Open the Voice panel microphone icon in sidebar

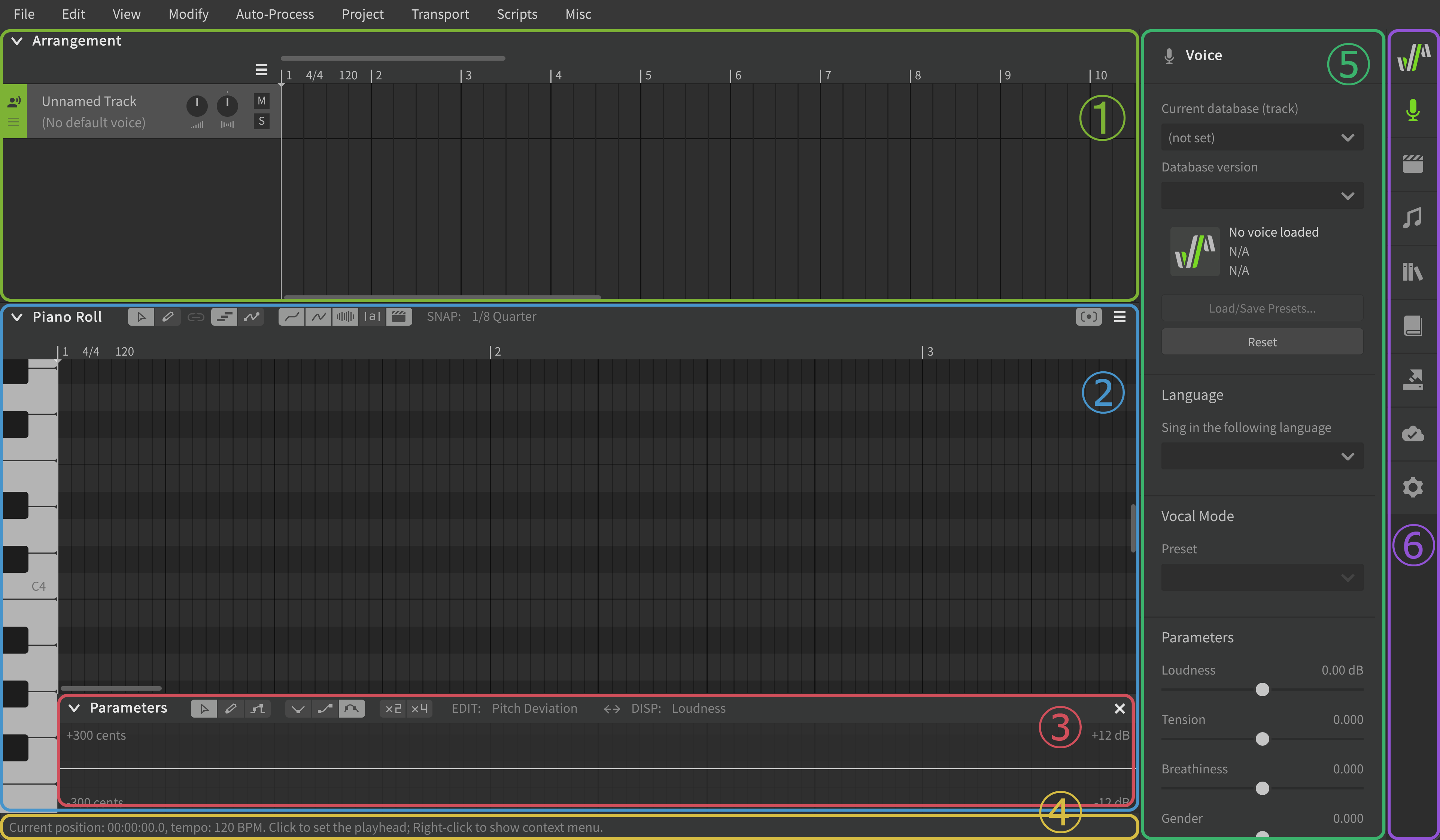(1413, 110)
